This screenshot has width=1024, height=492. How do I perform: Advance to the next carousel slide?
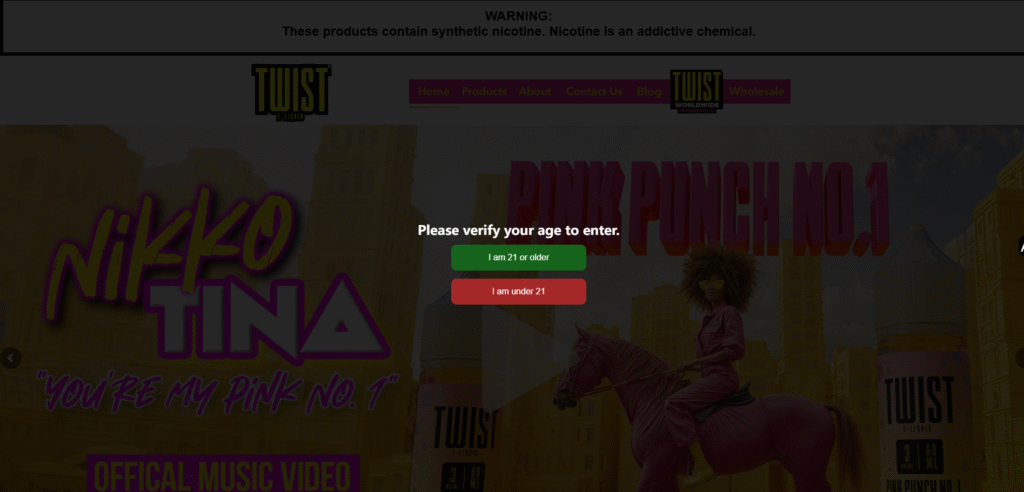[1019, 358]
